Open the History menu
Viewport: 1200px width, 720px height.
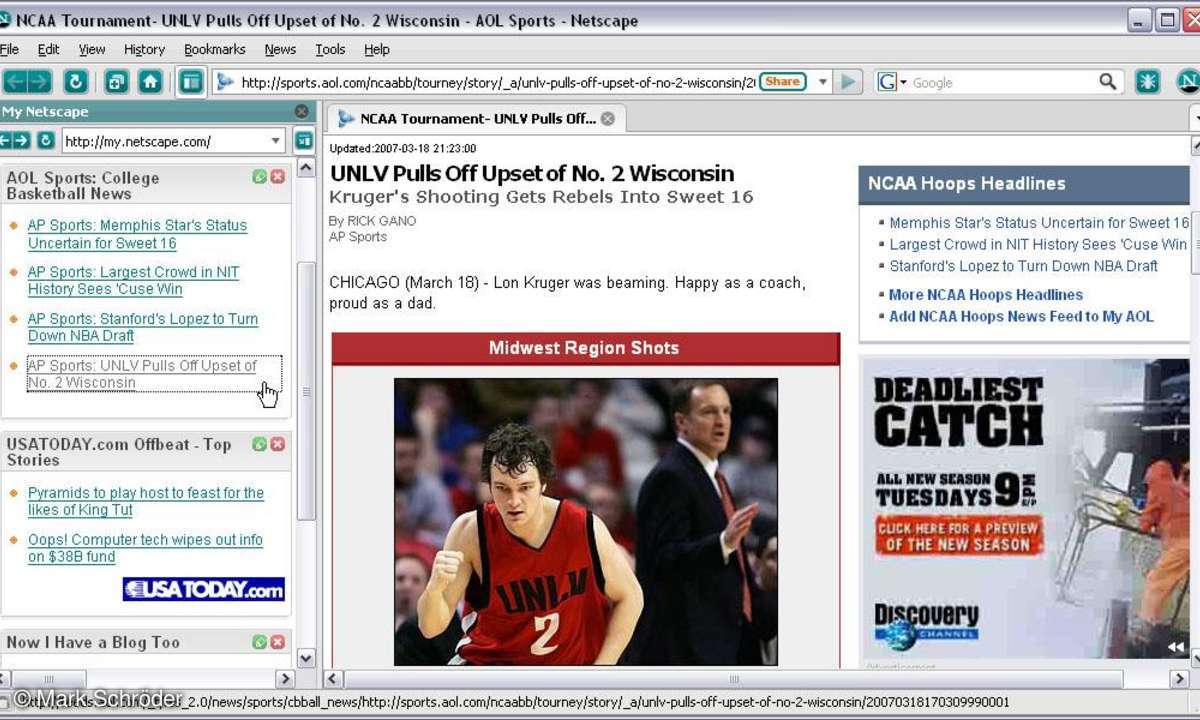click(144, 49)
